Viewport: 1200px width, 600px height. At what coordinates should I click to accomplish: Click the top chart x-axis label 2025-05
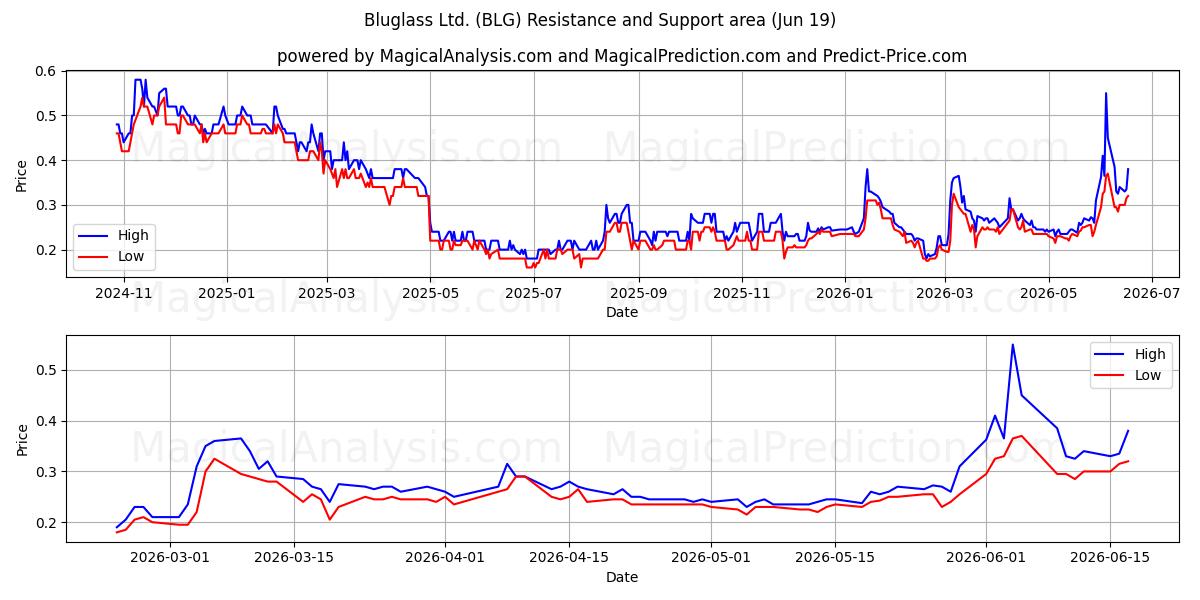[x=430, y=294]
